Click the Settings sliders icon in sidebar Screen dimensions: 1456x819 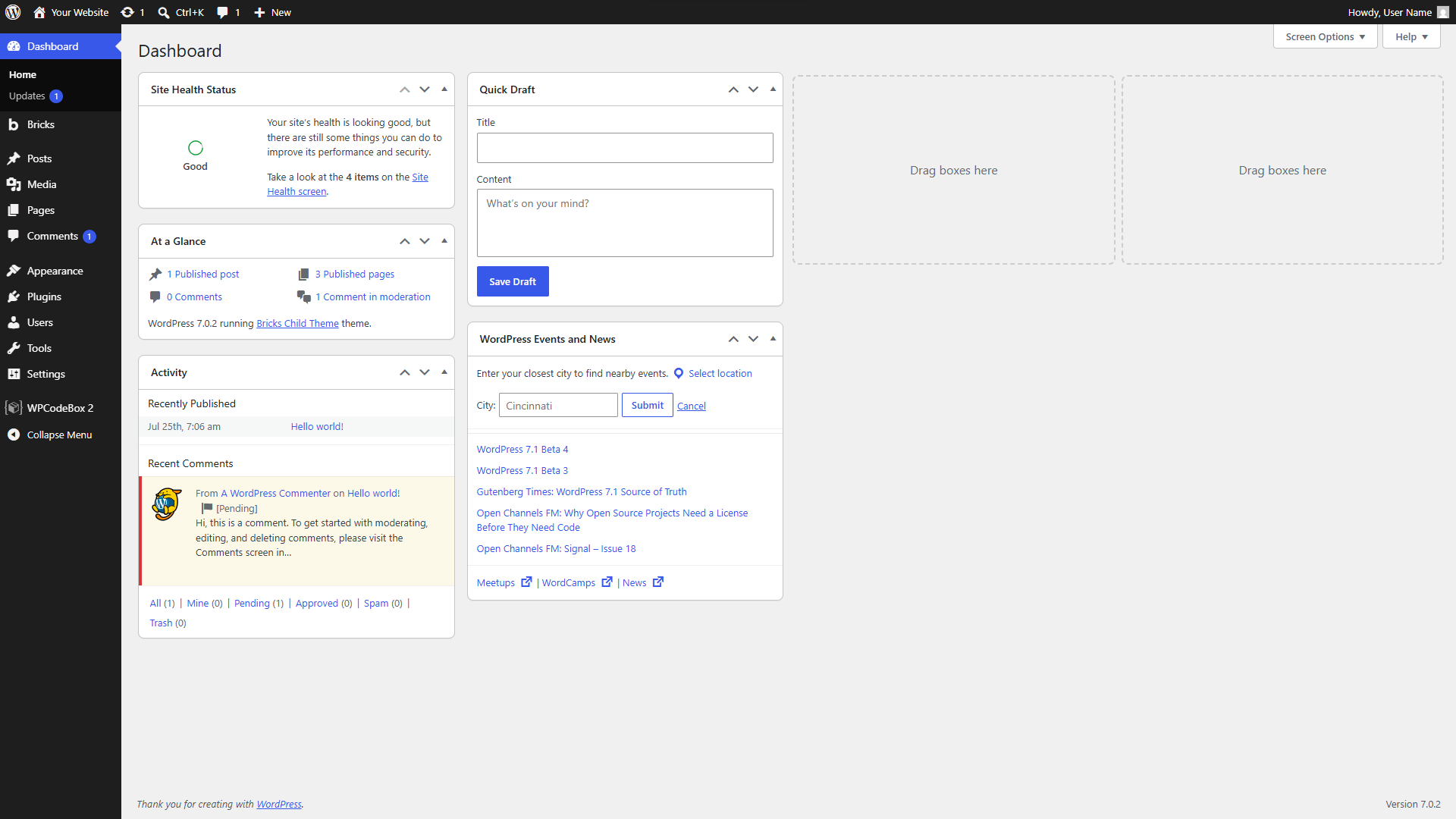pyautogui.click(x=14, y=374)
